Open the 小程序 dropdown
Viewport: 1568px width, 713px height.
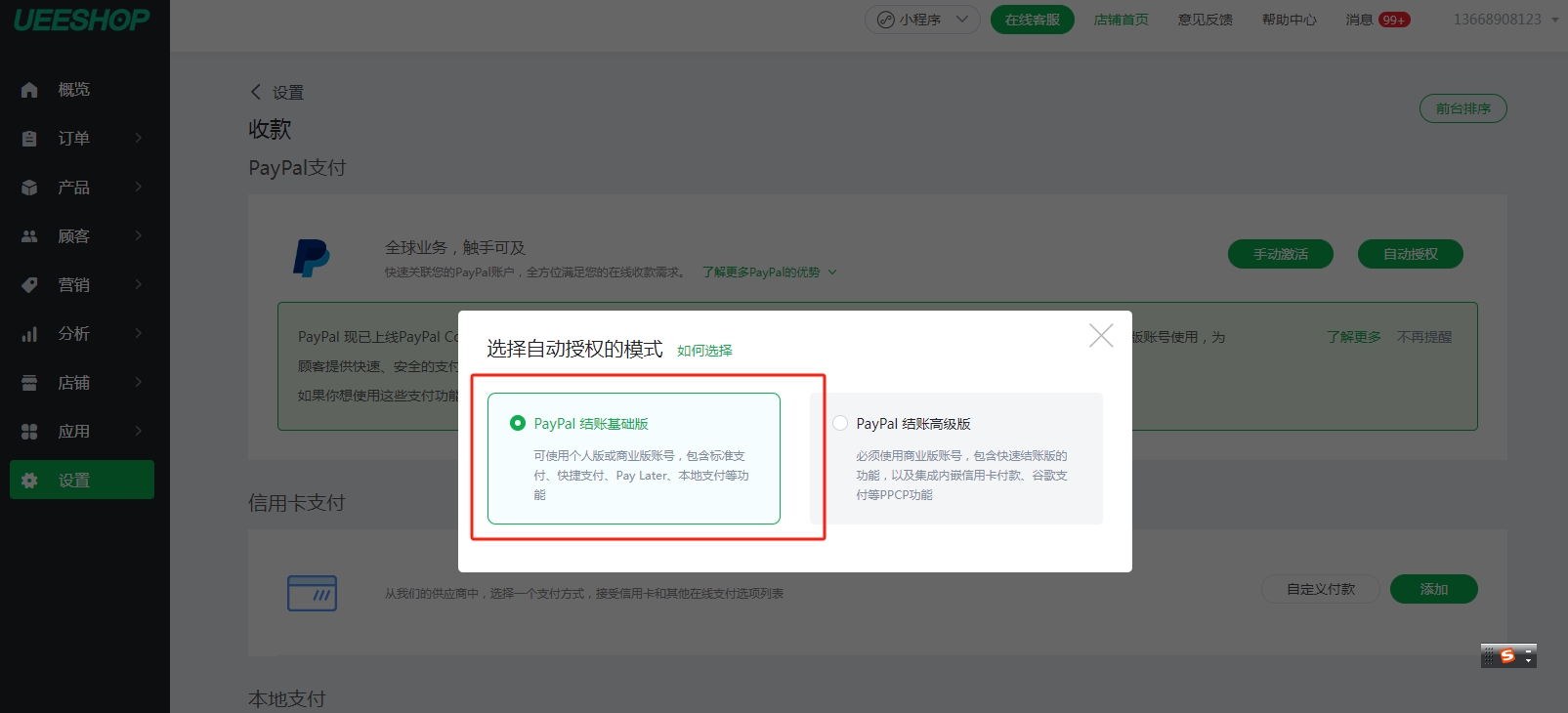tap(922, 20)
